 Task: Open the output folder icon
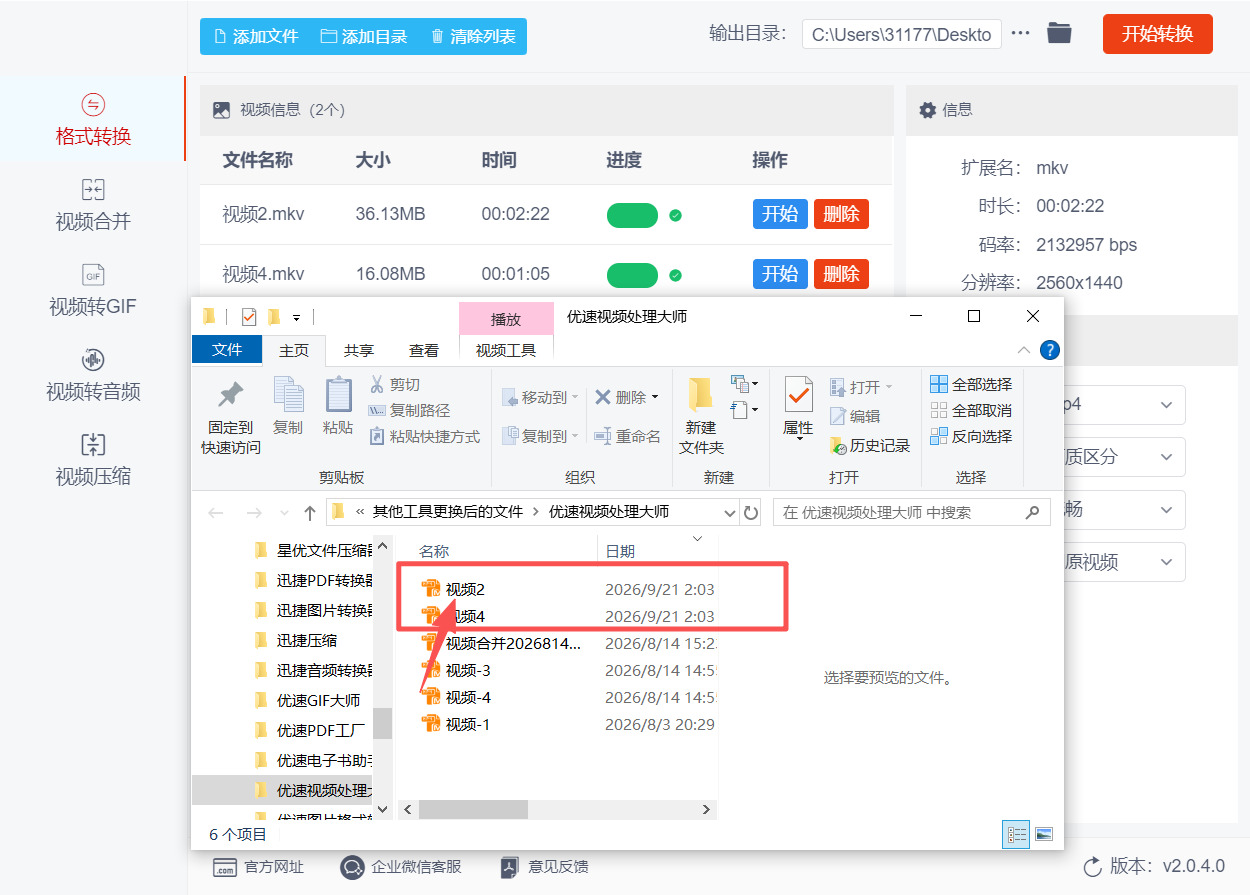[1059, 33]
